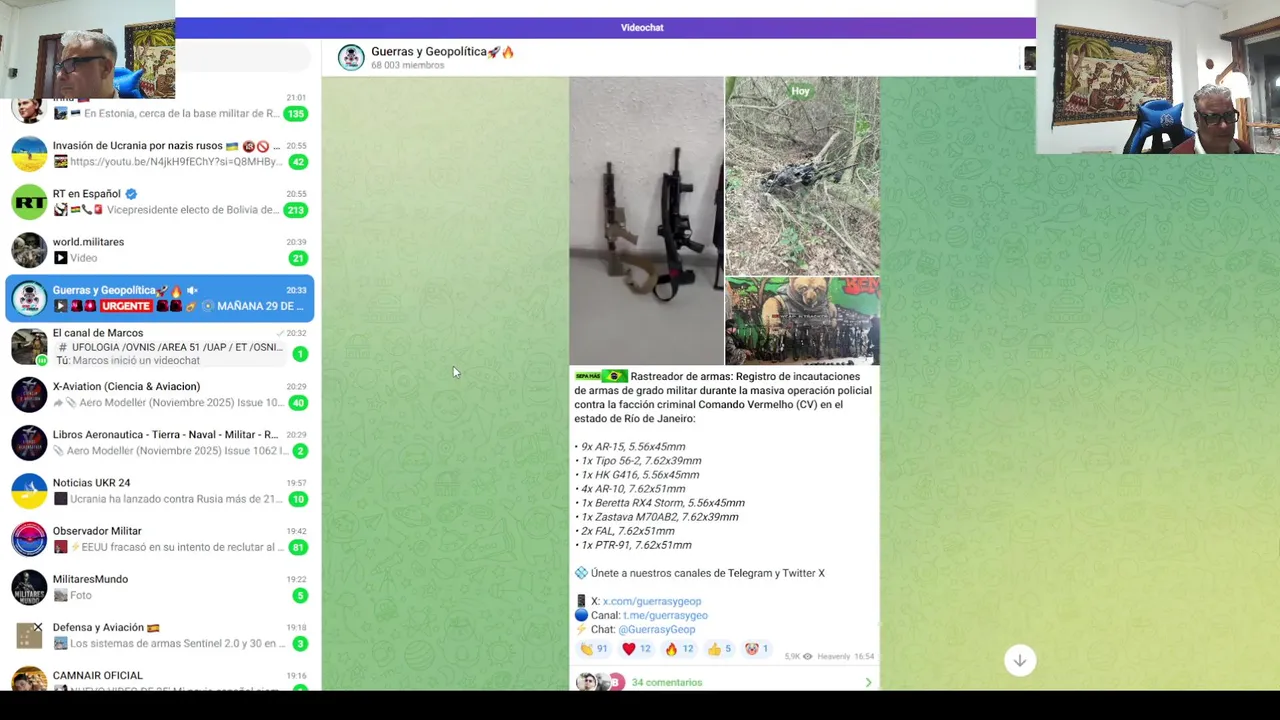The width and height of the screenshot is (1280, 720).
Task: Click the youtu.be link preview in Invasión de Ucrania
Action: pyautogui.click(x=175, y=161)
